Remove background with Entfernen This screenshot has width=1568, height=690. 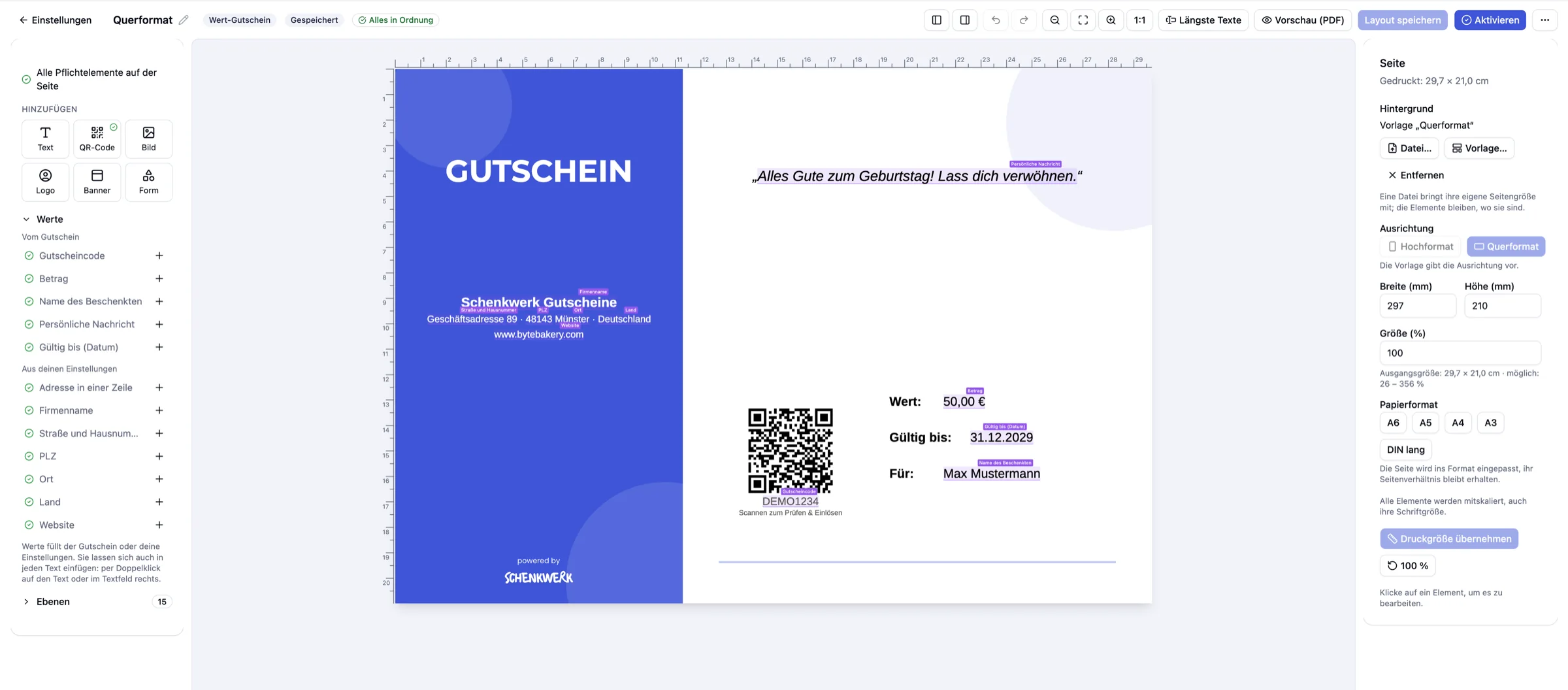[x=1415, y=175]
